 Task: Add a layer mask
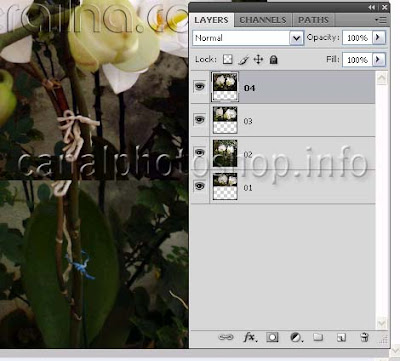tap(272, 338)
